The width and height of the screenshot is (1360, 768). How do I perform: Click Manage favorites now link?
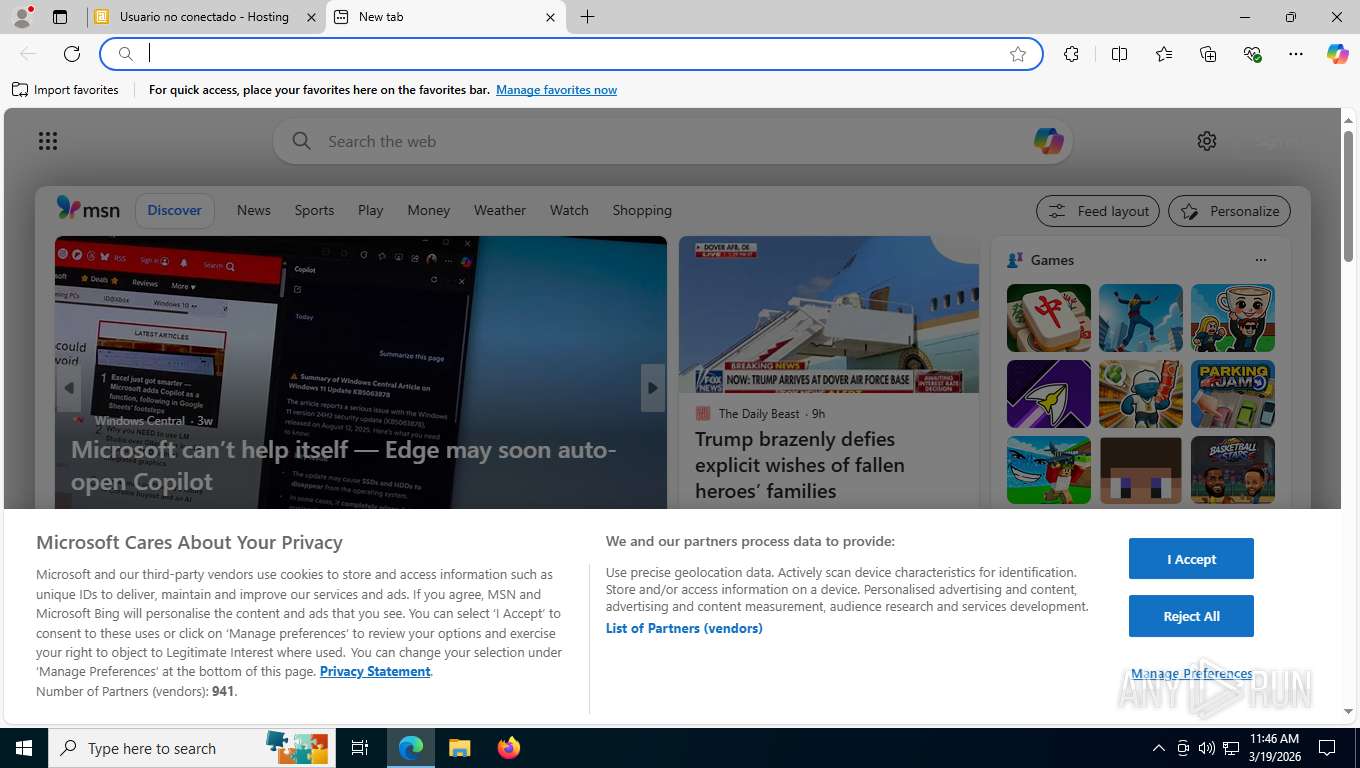click(556, 90)
